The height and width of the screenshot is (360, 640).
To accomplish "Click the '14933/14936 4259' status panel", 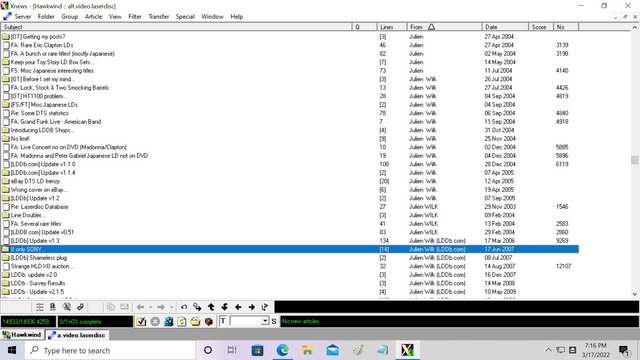I will point(28,322).
